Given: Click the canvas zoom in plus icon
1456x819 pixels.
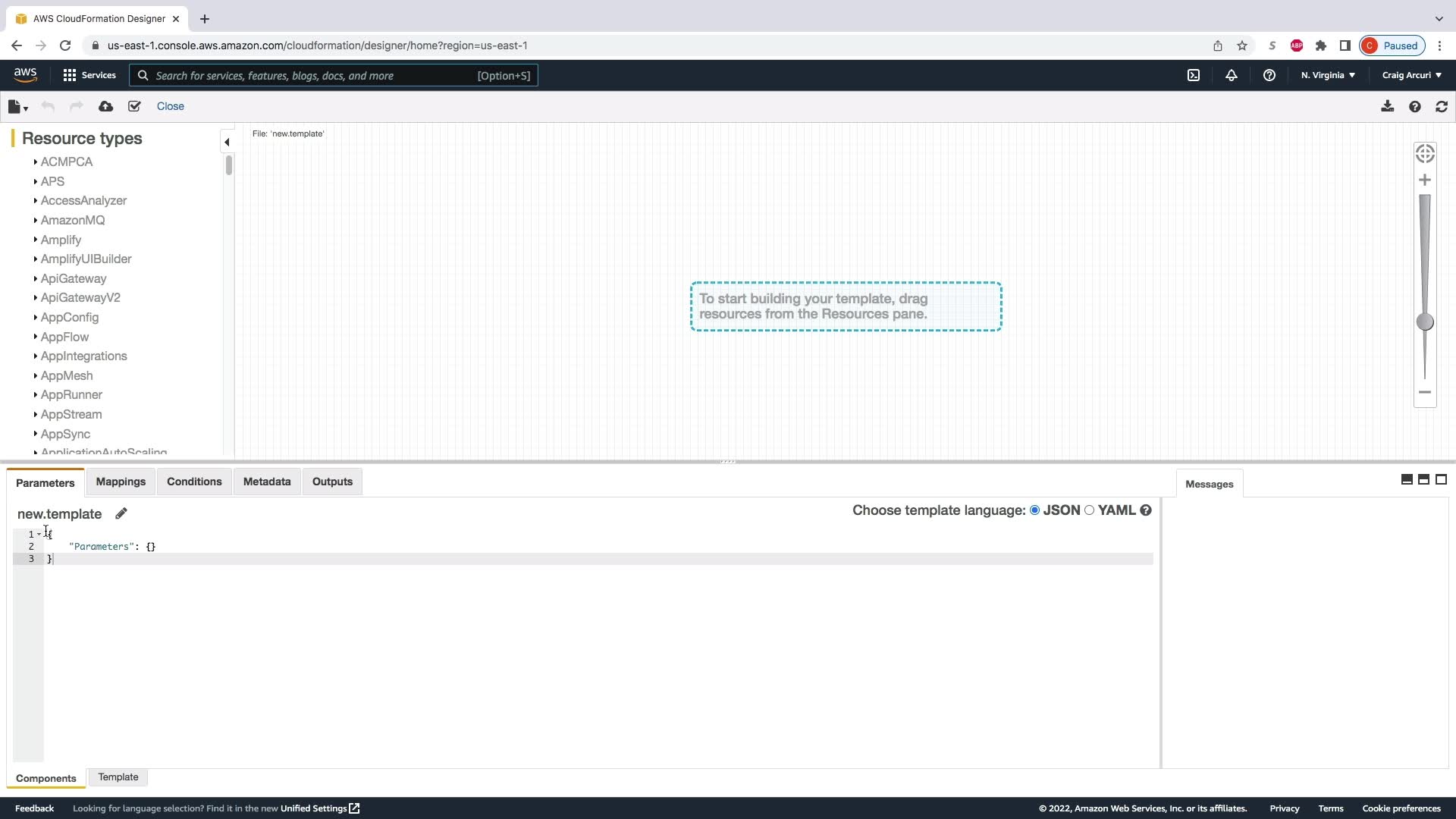Looking at the screenshot, I should point(1425,180).
